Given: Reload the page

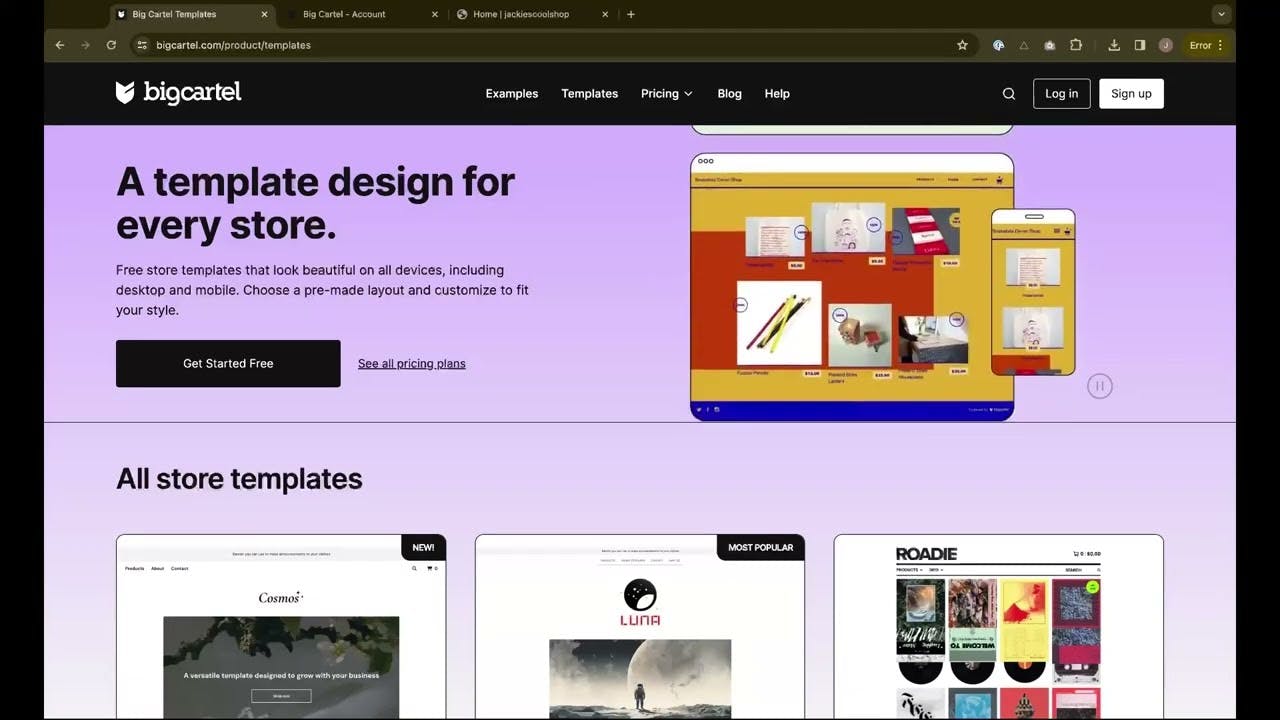Looking at the screenshot, I should (x=111, y=45).
